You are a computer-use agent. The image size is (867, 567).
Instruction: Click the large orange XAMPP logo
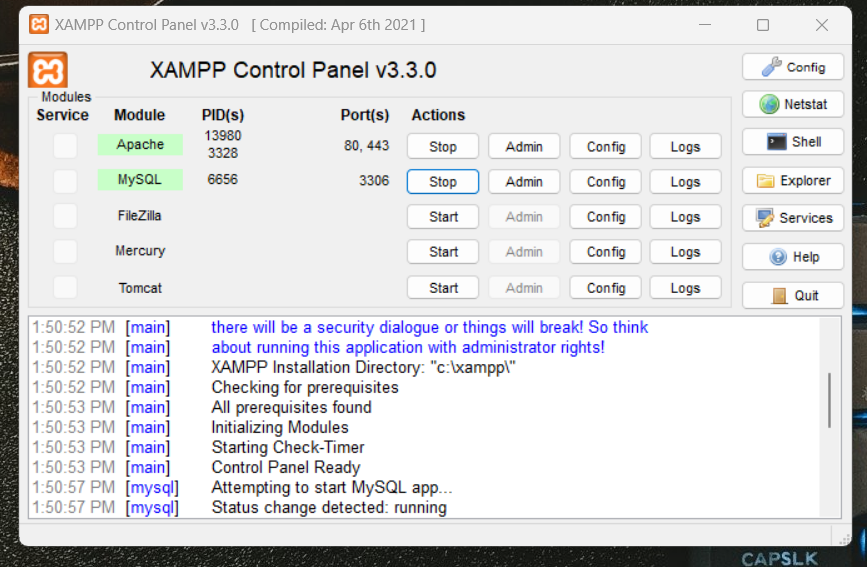coord(48,70)
